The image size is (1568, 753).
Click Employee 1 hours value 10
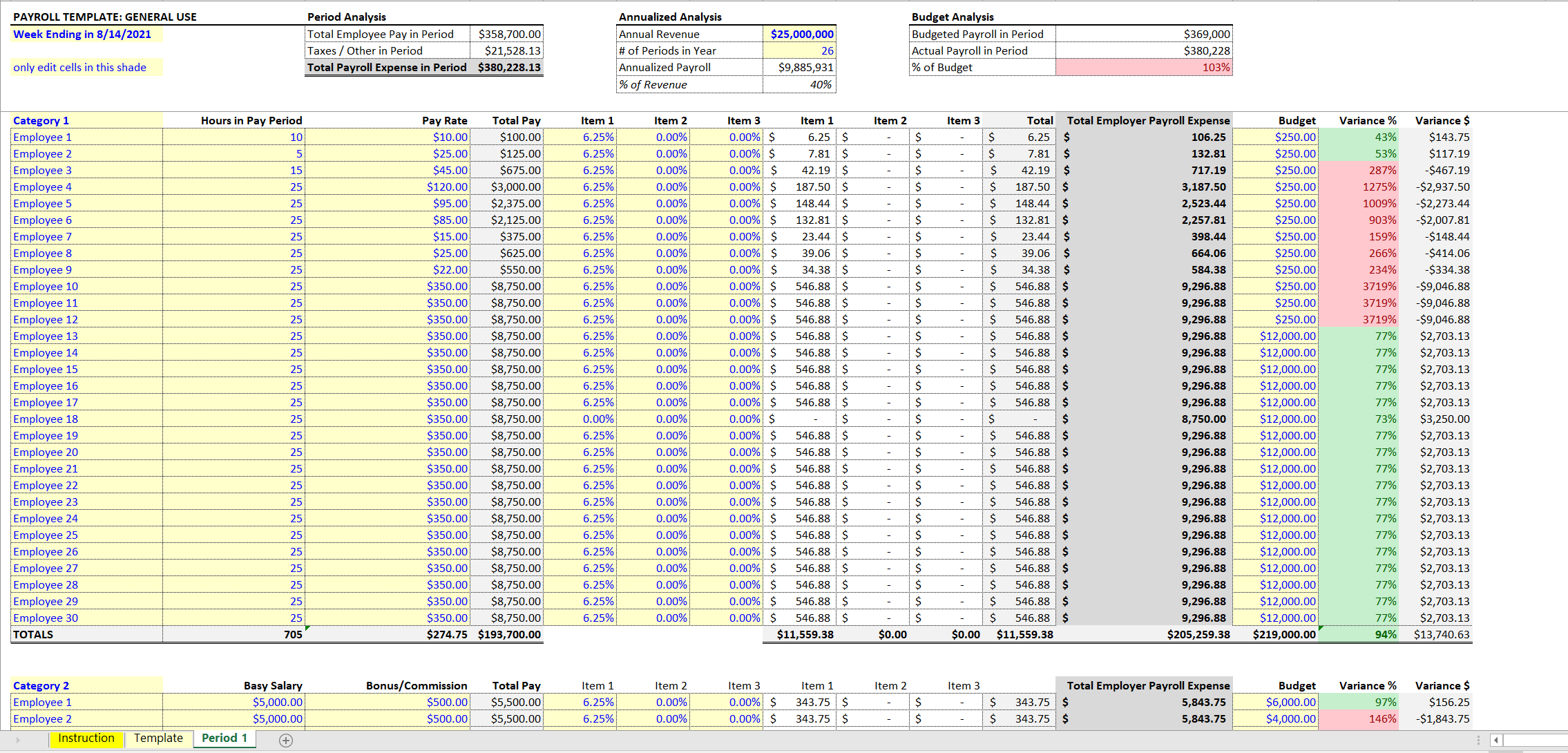[233, 137]
